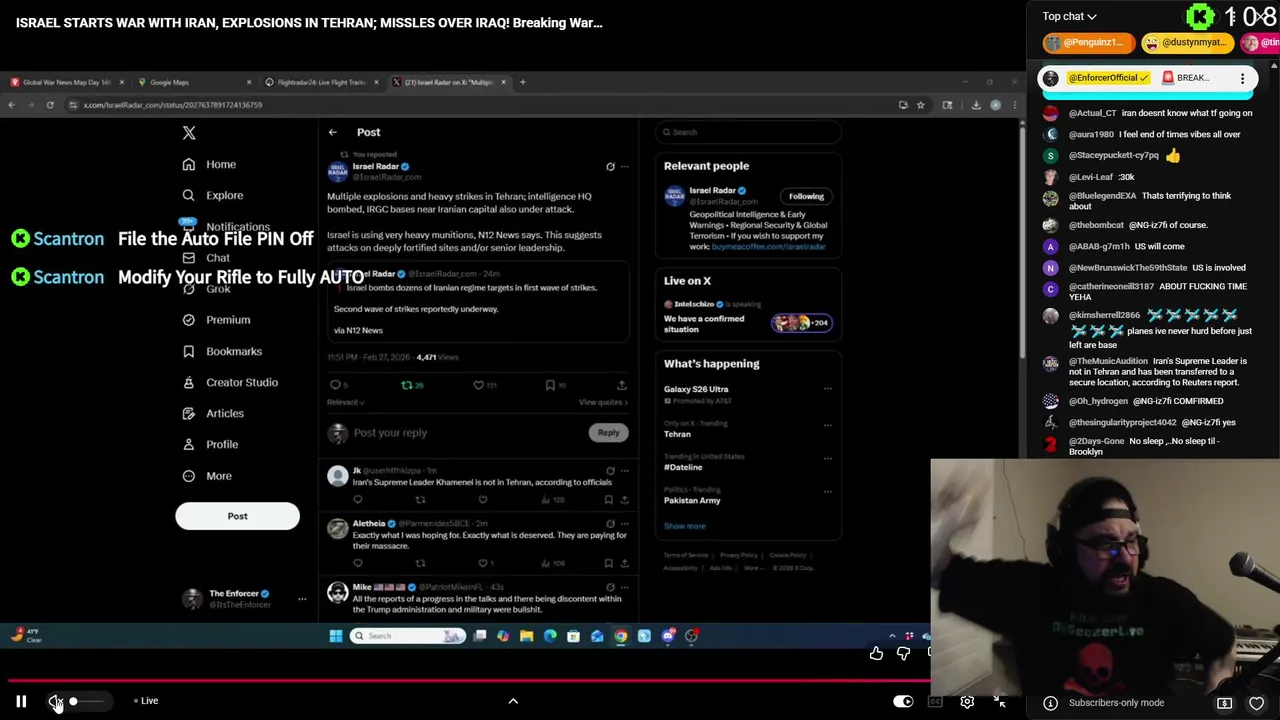Open Tehran trending topic options
The height and width of the screenshot is (720, 1280).
(x=827, y=425)
